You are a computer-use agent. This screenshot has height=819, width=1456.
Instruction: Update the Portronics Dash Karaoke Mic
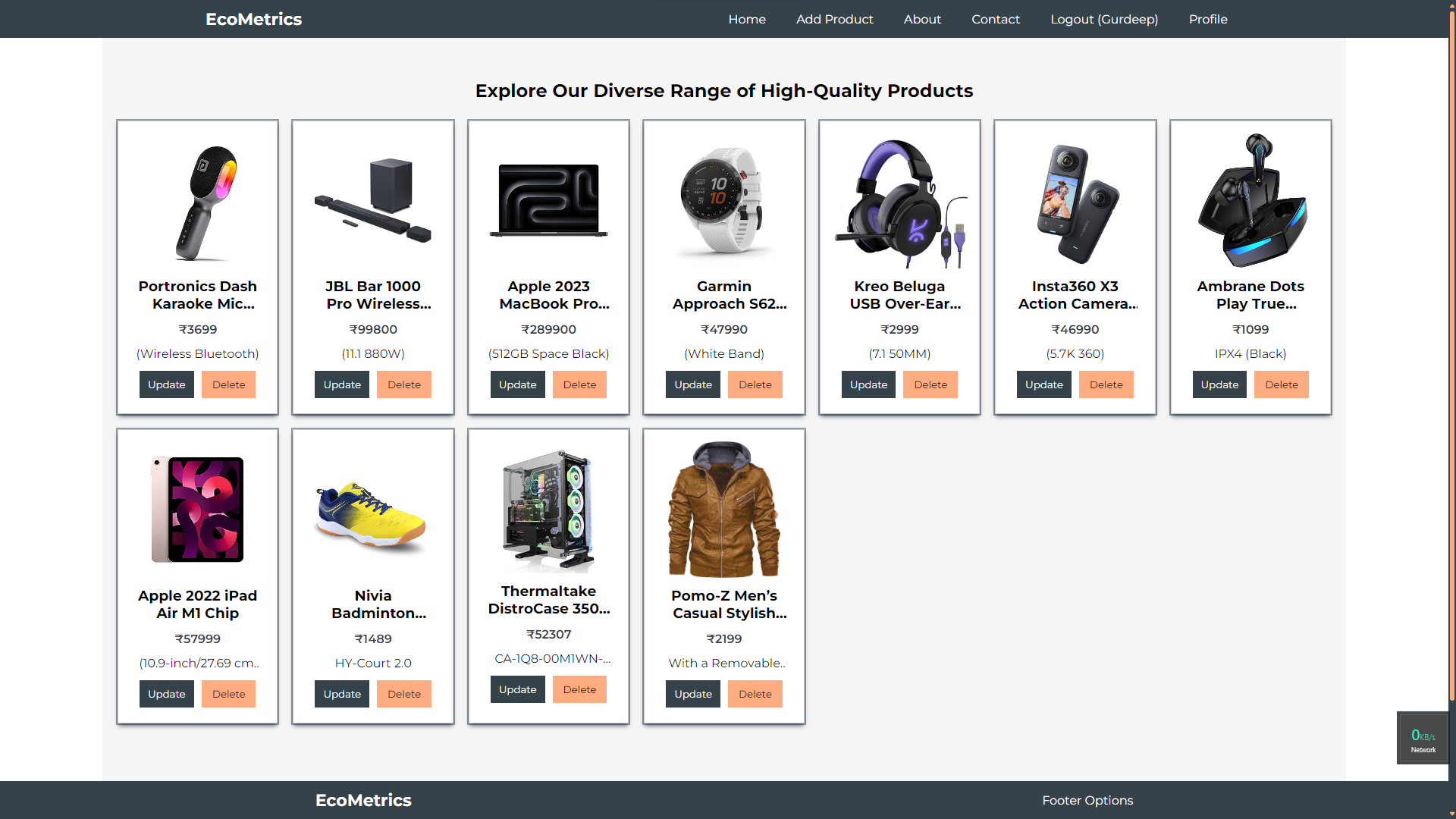tap(167, 384)
